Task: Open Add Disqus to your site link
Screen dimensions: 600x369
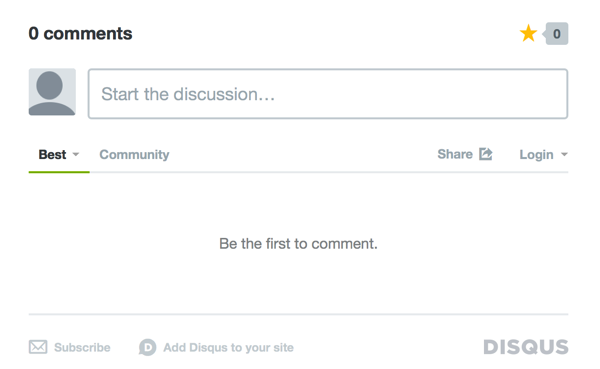Action: [228, 348]
